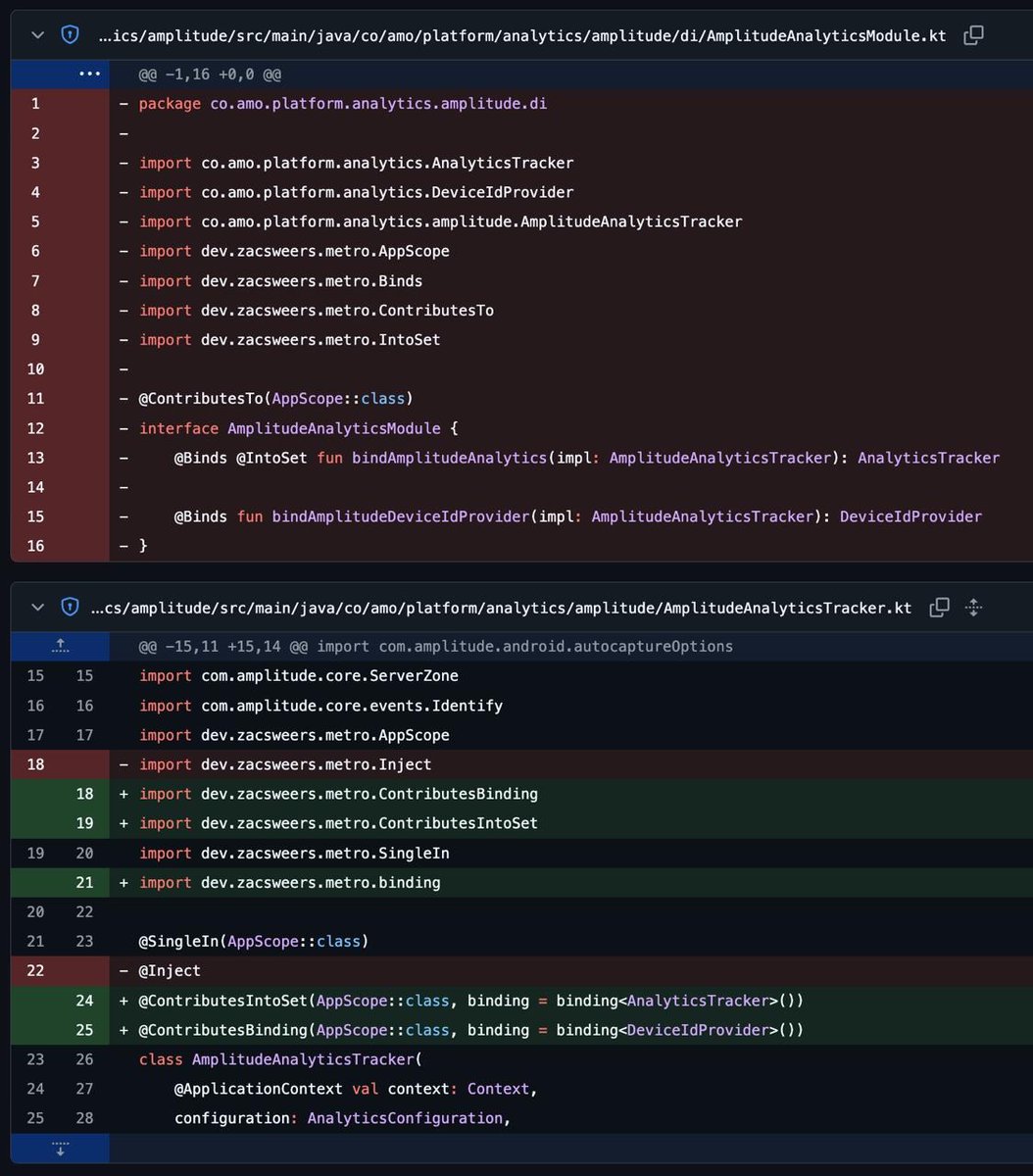The width and height of the screenshot is (1033, 1176).
Task: Click the 'interface AmplitudeAnalyticsModule {' line
Action: (x=298, y=428)
